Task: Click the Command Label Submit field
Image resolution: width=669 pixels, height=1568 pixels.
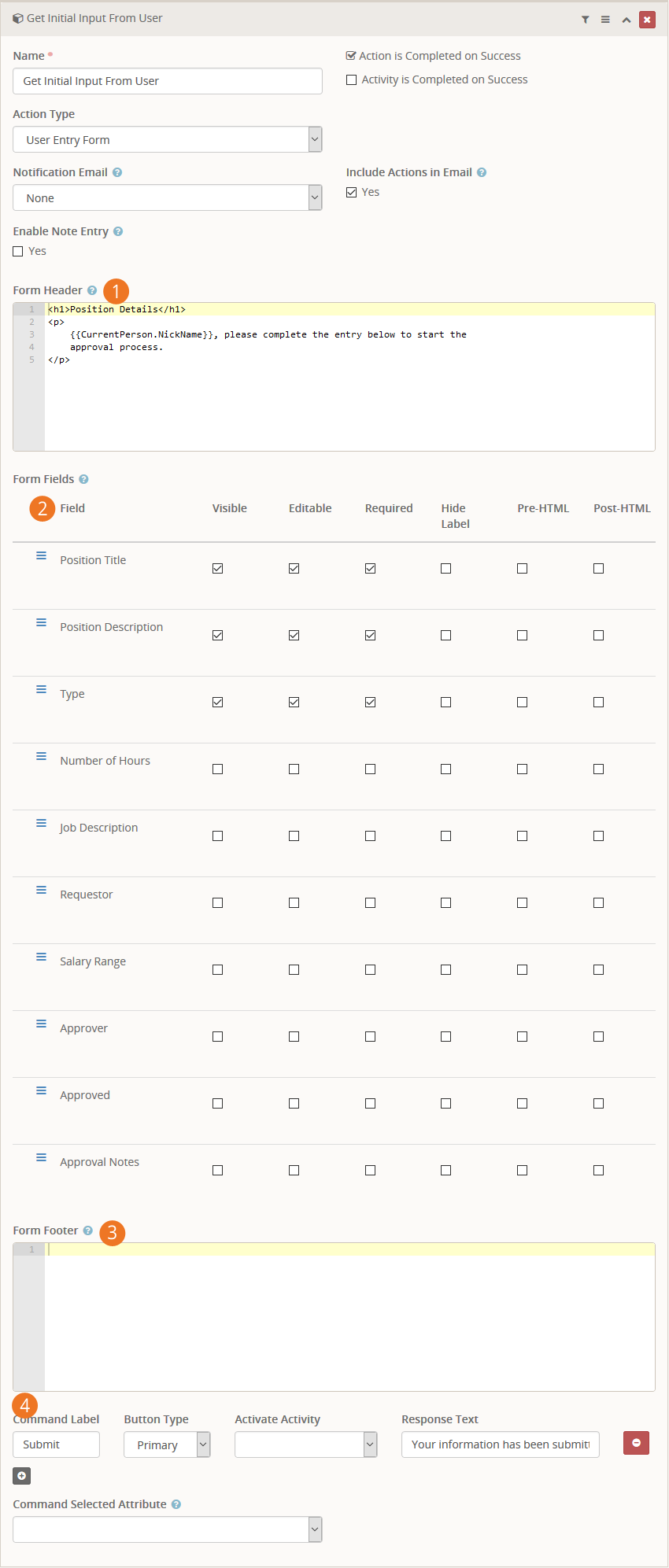Action: [x=56, y=1444]
